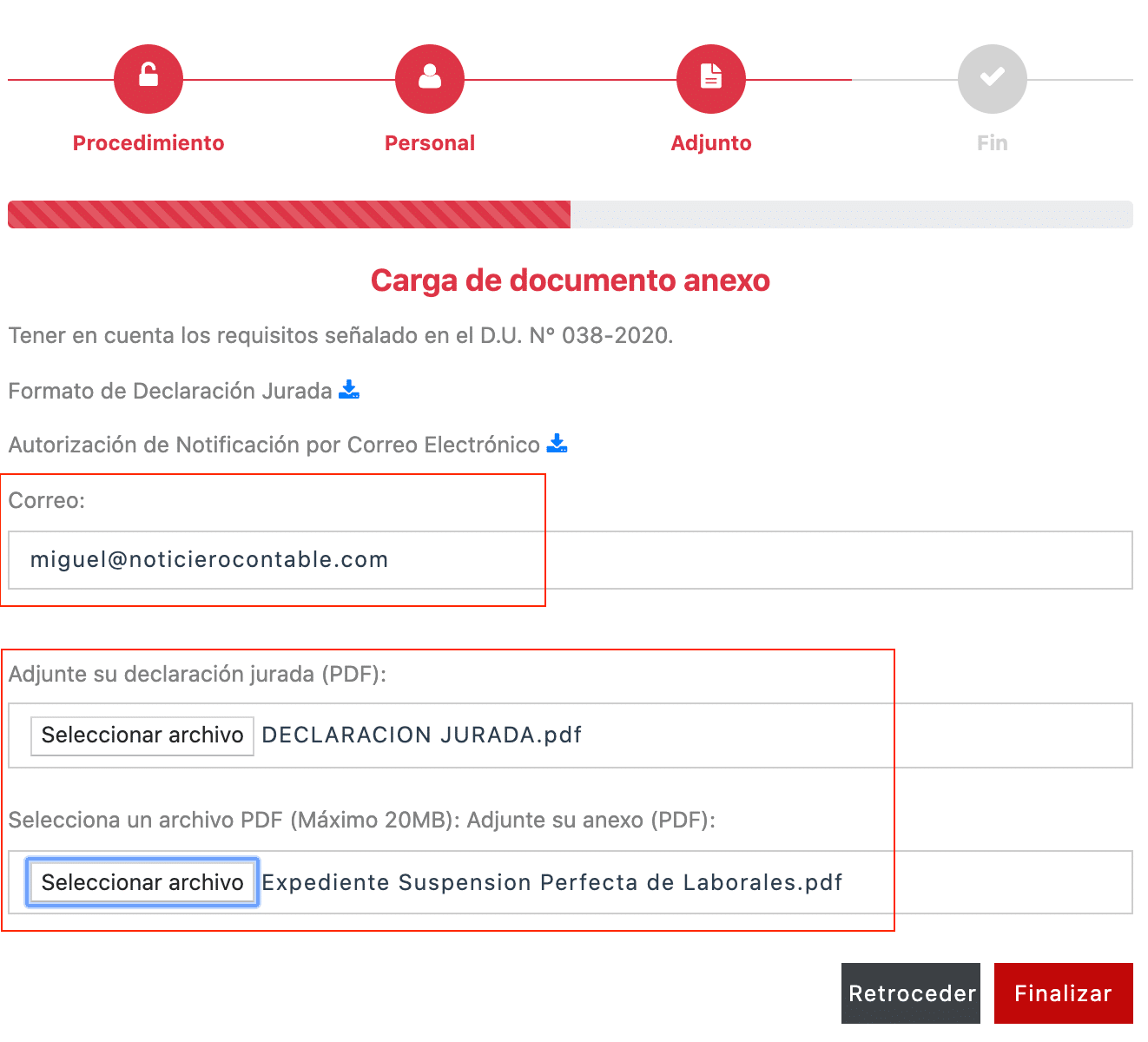This screenshot has width=1148, height=1042.
Task: Select the Personal step label
Action: pos(430,143)
